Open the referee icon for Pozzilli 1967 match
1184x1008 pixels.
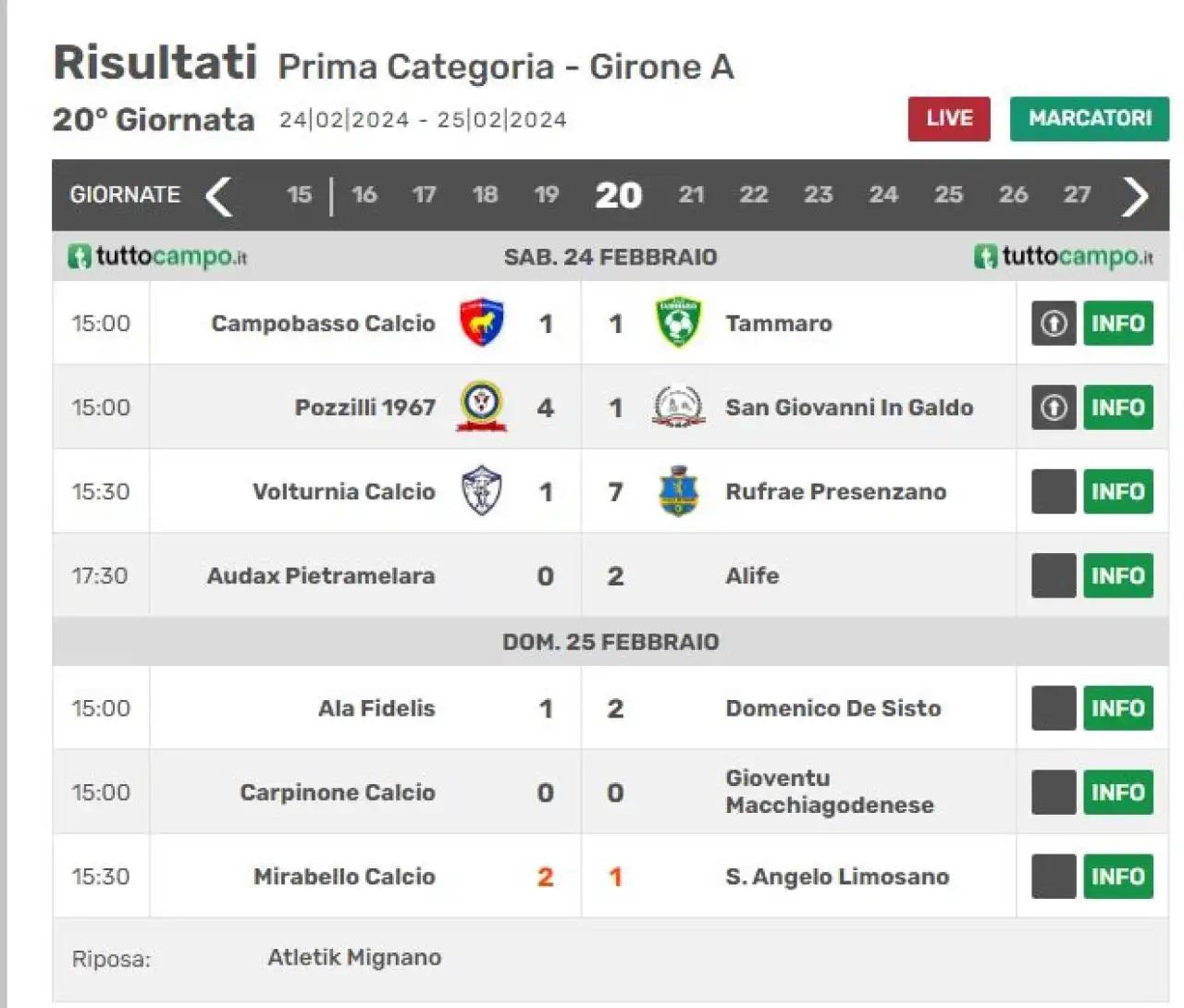tap(1054, 407)
